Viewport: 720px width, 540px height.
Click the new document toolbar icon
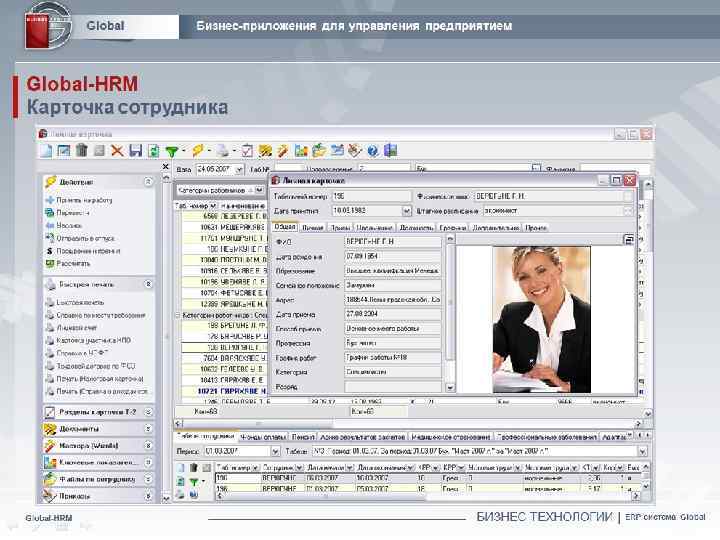point(46,151)
